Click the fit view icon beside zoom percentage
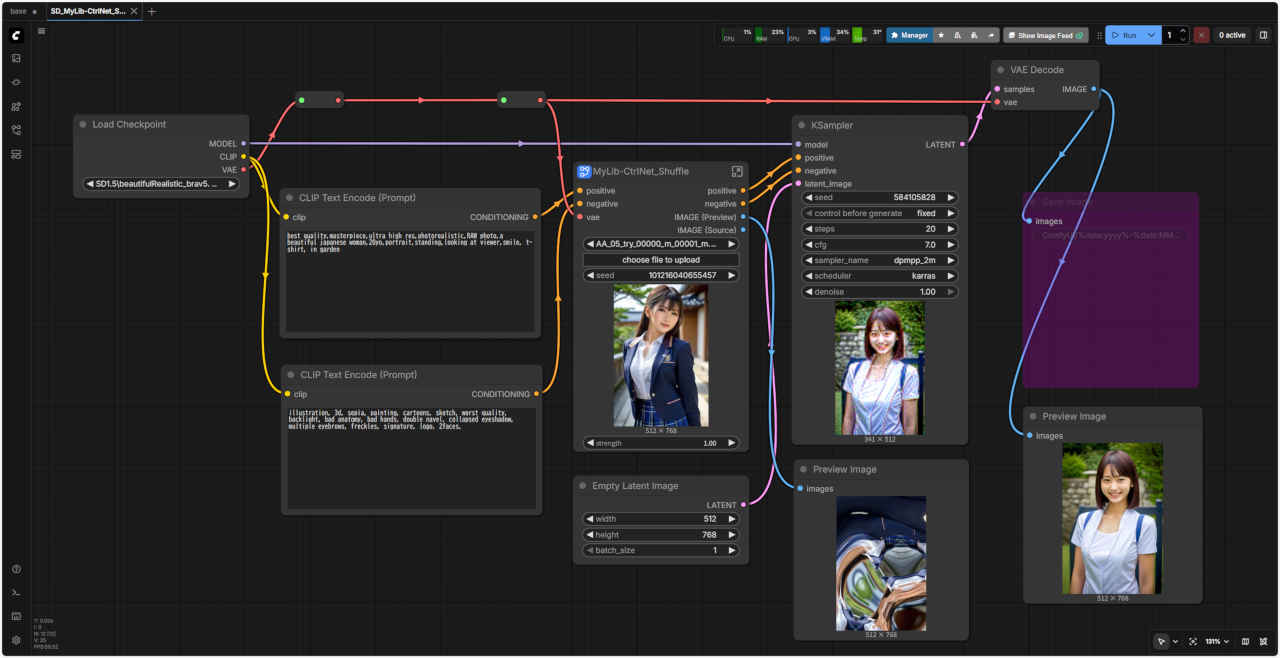This screenshot has height=658, width=1280. (x=1192, y=641)
